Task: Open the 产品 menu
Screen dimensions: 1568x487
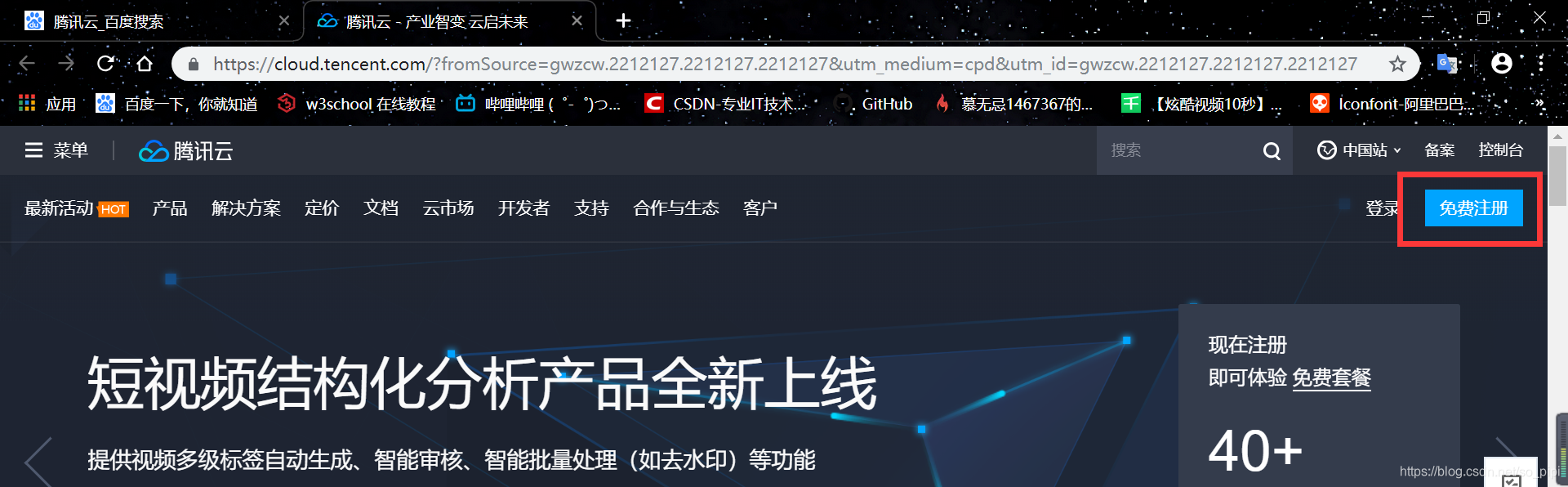Action: coord(170,208)
